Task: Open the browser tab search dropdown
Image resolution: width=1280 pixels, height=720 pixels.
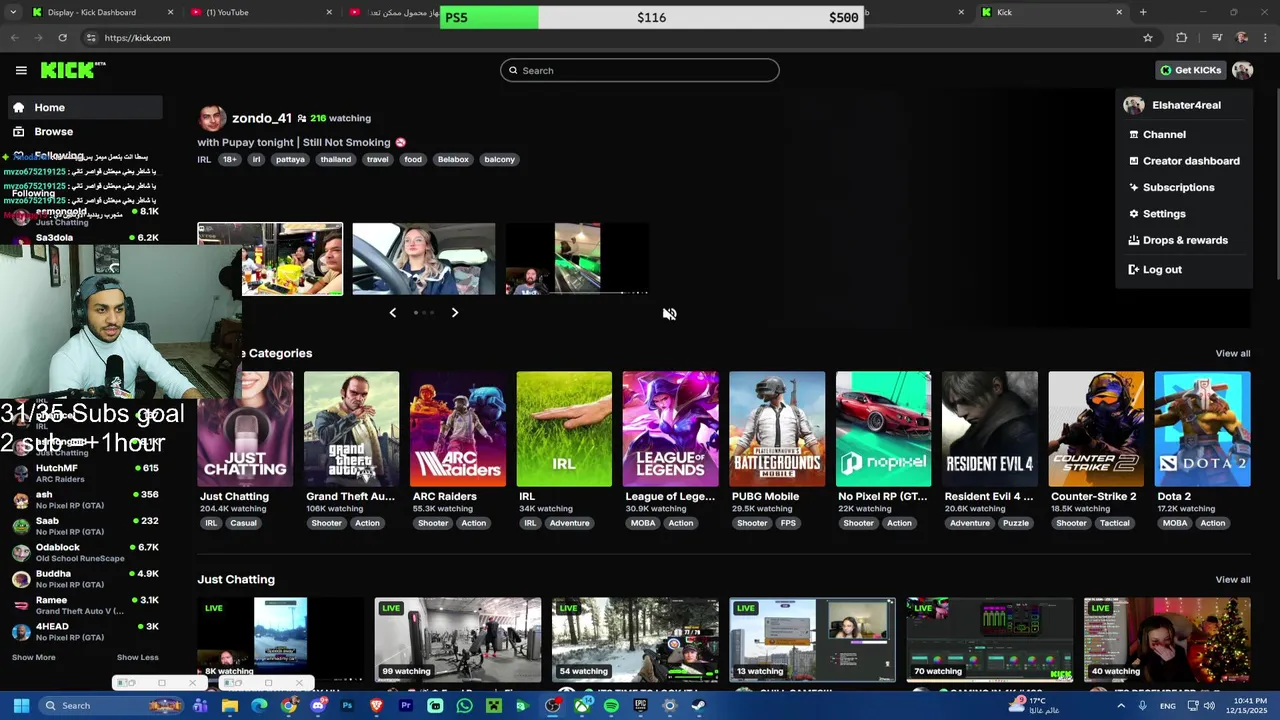Action: 13,12
